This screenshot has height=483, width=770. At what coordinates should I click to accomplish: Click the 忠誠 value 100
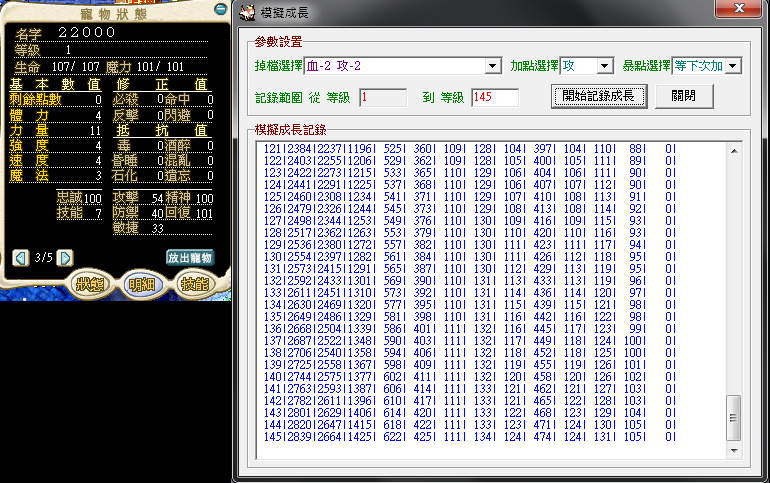[x=92, y=198]
